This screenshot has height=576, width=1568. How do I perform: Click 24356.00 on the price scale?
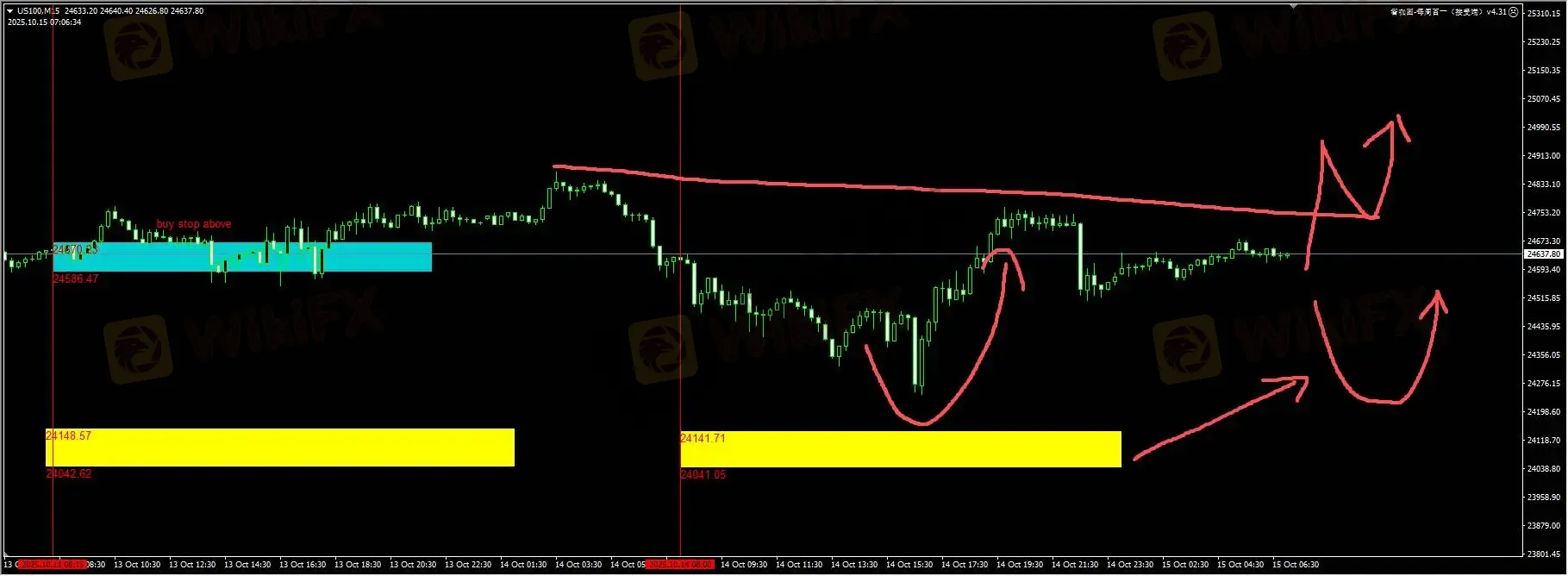[x=1543, y=355]
